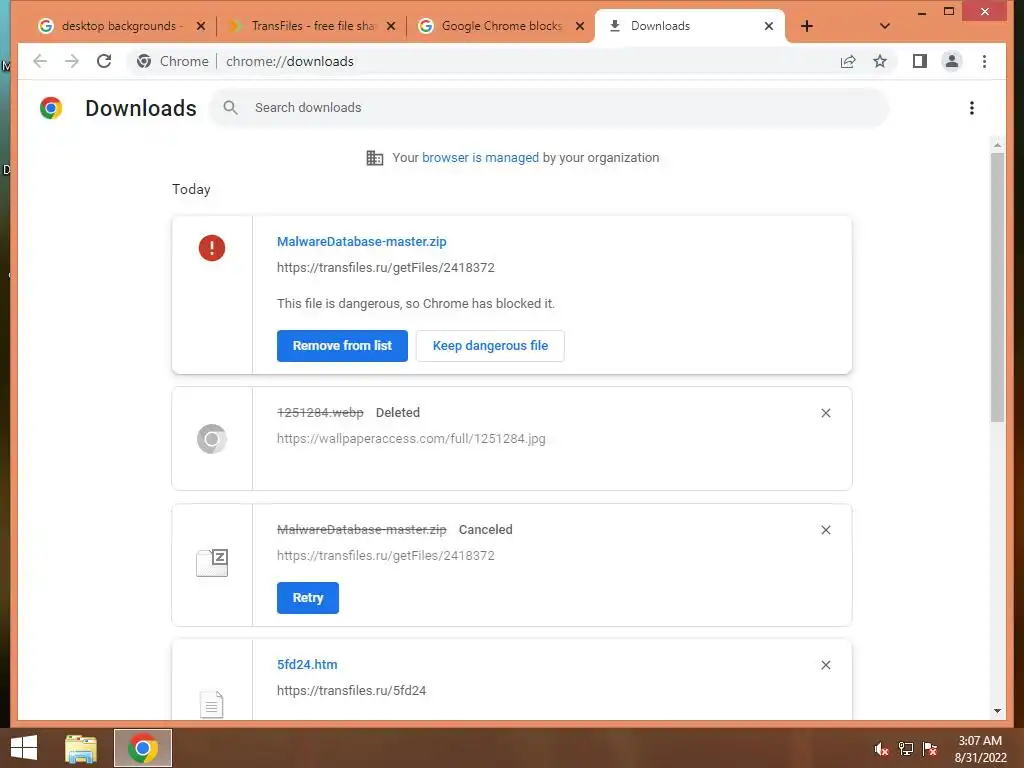
Task: Click the Chrome logo beside Downloads title
Action: click(x=51, y=108)
